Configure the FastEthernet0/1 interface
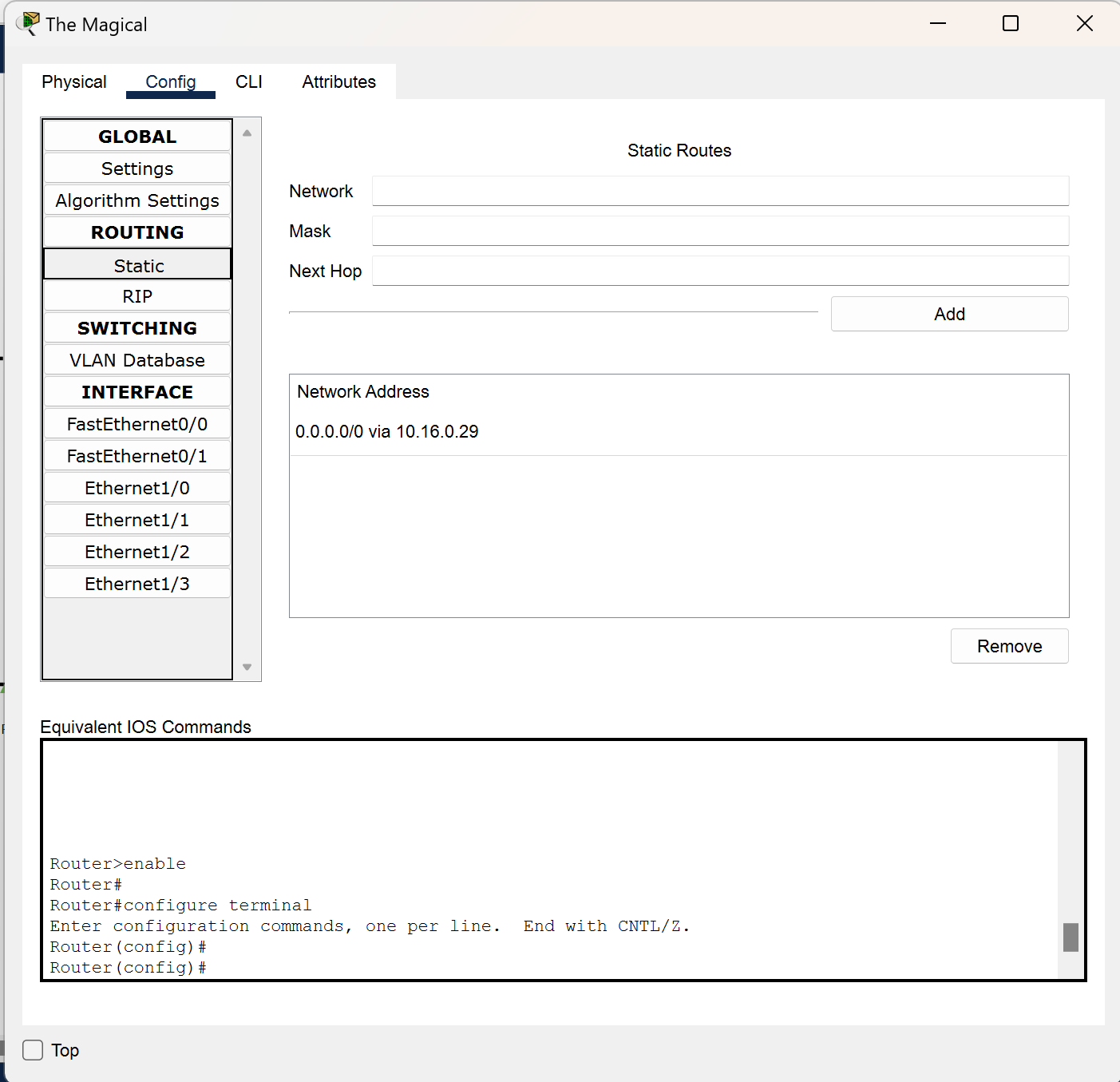 point(137,455)
